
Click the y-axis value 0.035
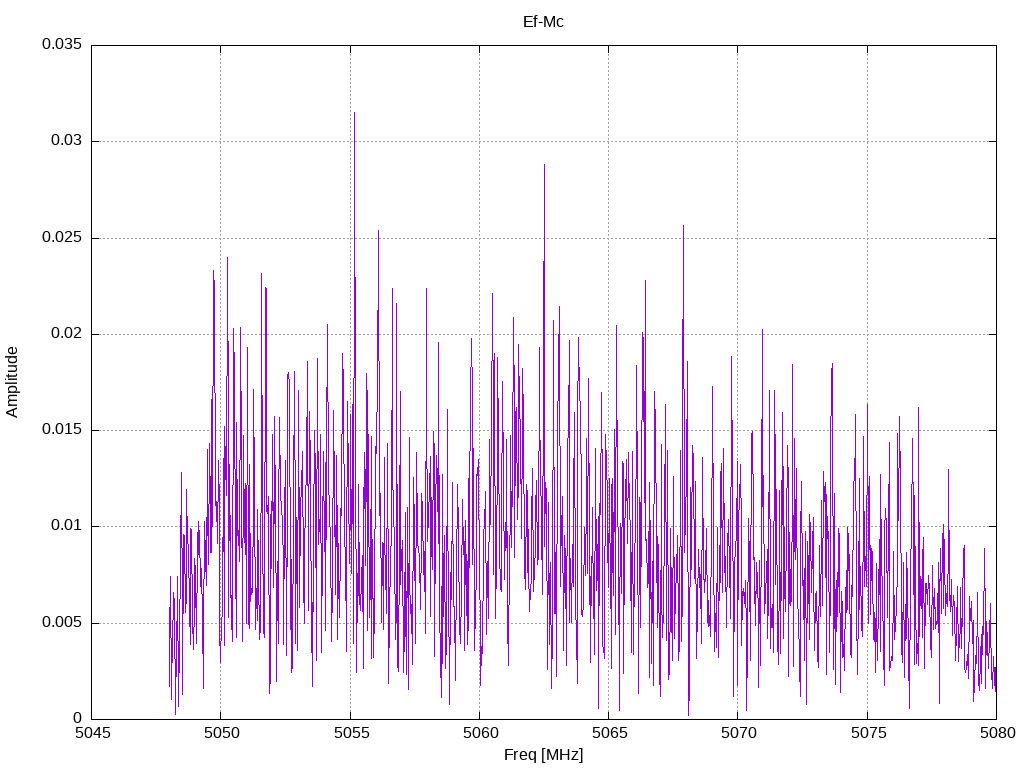(x=62, y=44)
